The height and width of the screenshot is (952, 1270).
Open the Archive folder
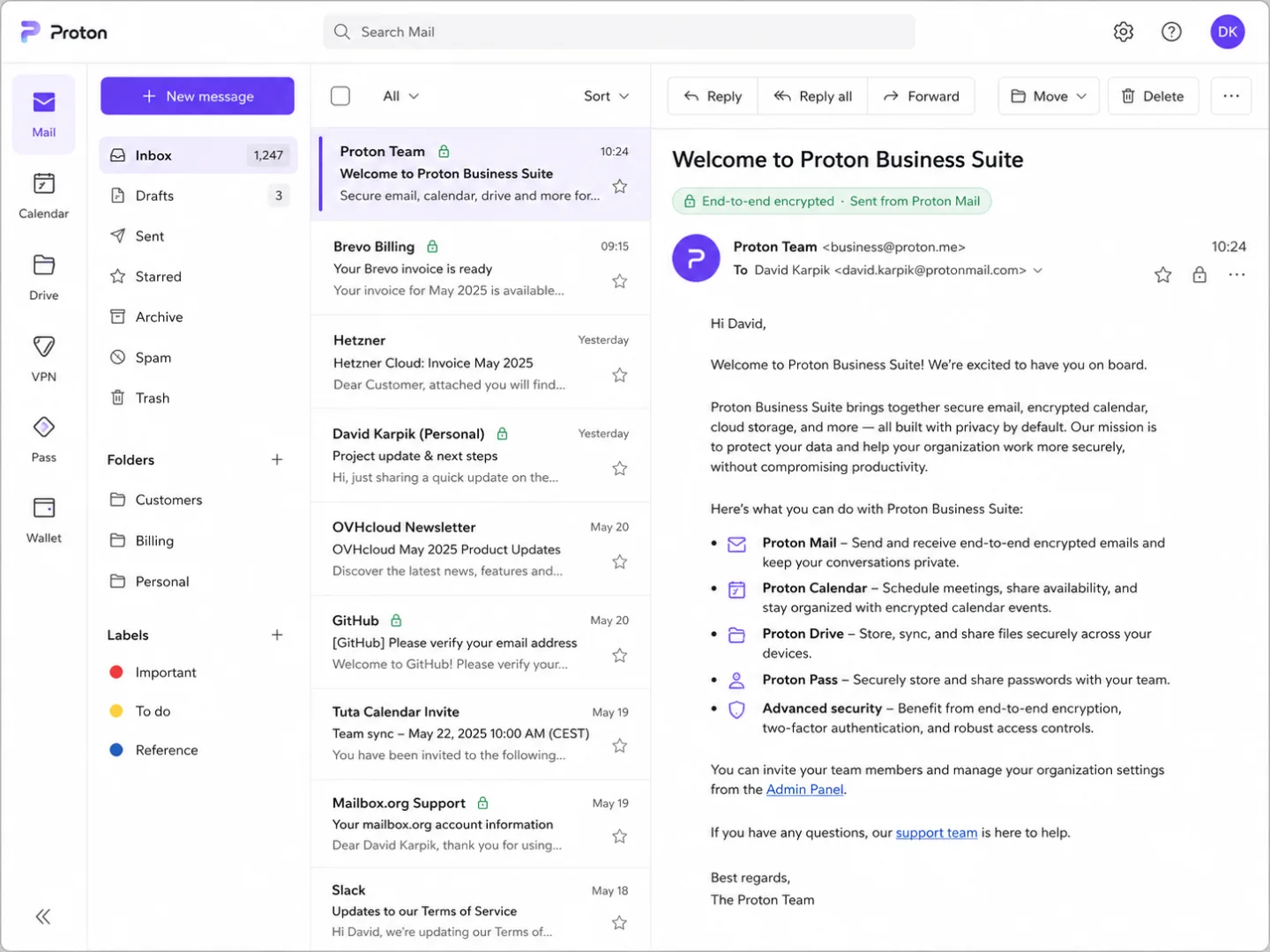point(198,317)
